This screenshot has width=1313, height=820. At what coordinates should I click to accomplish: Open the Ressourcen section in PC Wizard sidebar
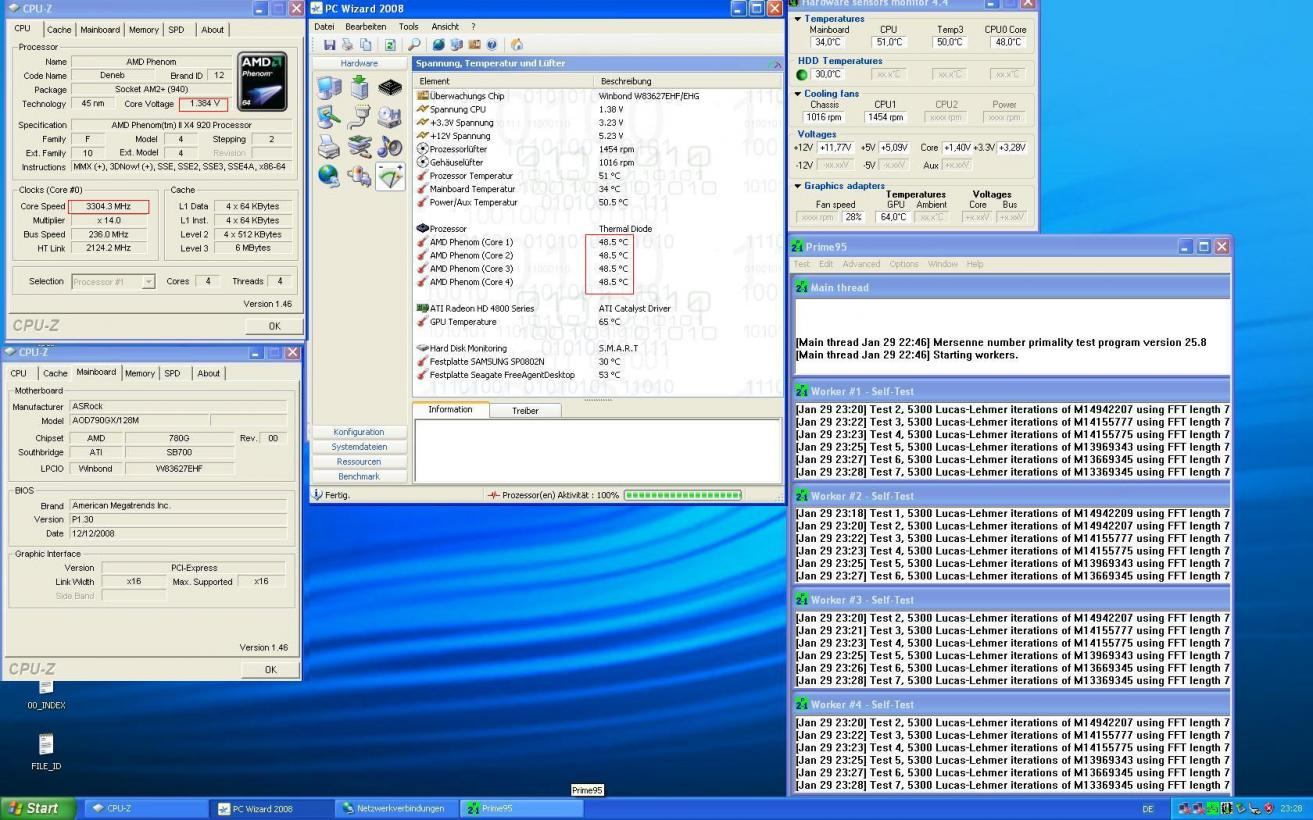[x=359, y=462]
